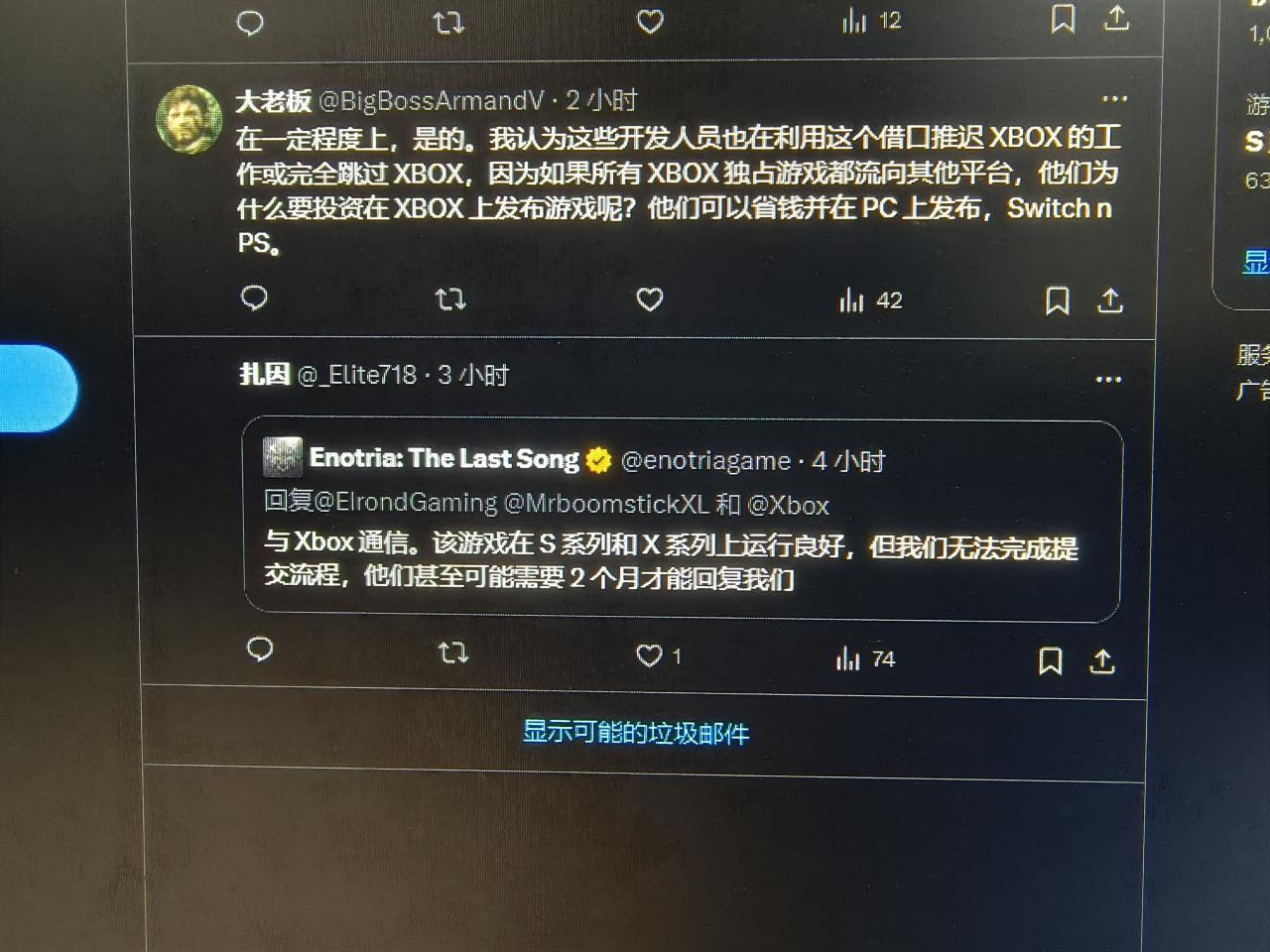
Task: Open more options for 大老板 tweet
Action: [1114, 98]
